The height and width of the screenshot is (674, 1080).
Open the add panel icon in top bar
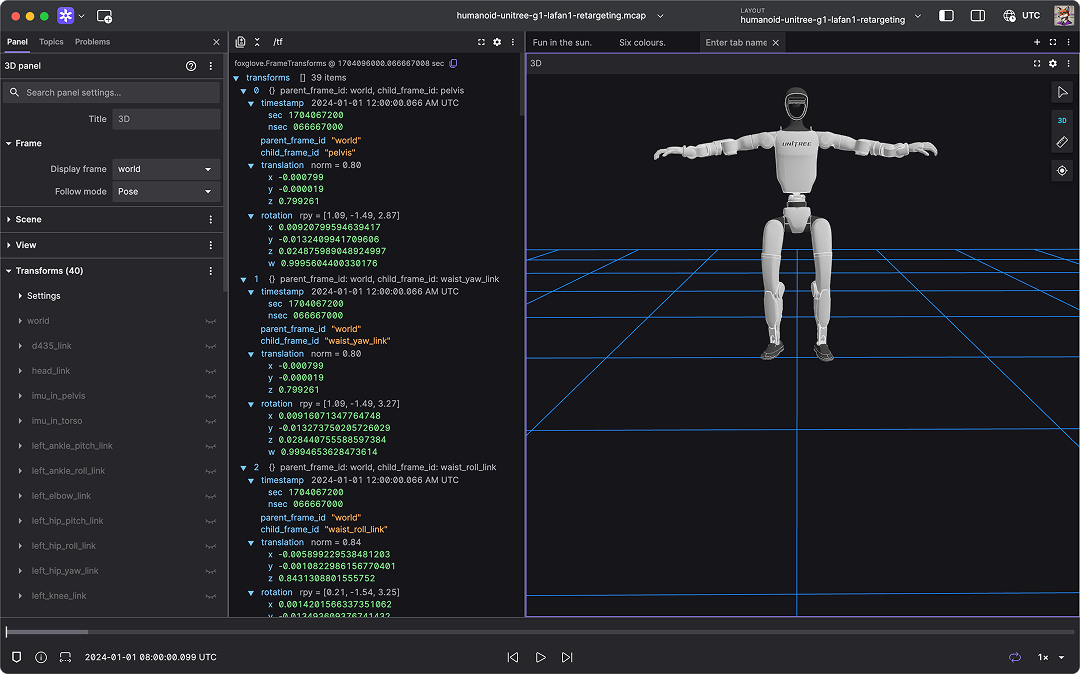coord(105,16)
